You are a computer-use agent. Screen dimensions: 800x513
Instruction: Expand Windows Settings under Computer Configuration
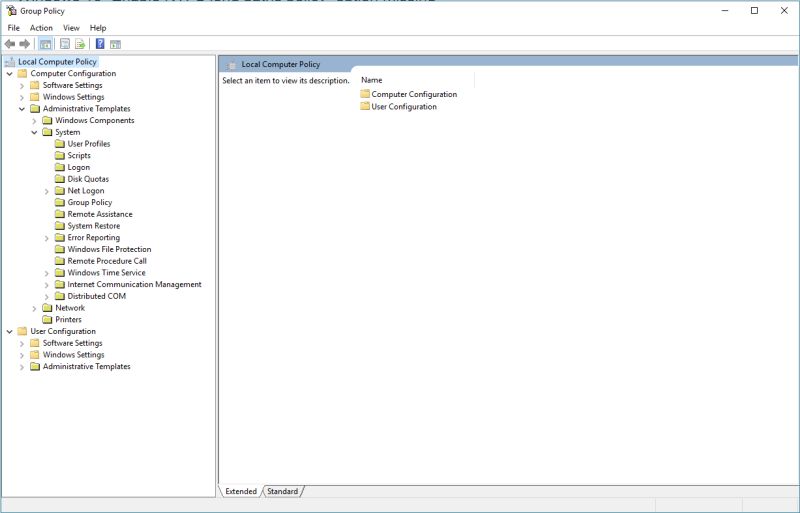tap(22, 97)
